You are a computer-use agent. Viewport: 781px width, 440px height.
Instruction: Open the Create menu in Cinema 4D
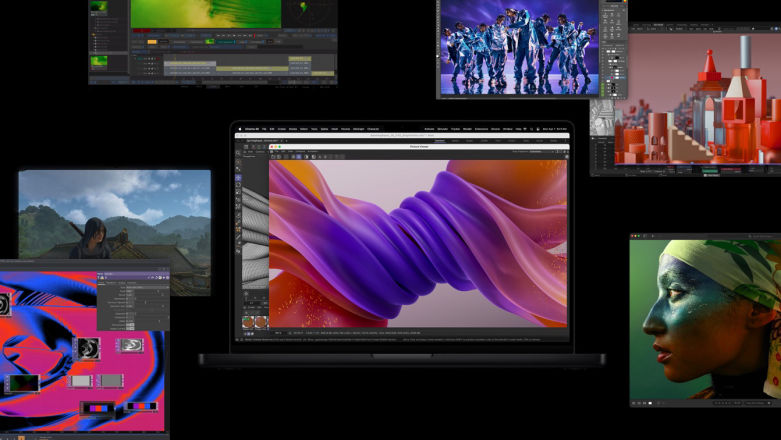pyautogui.click(x=281, y=129)
